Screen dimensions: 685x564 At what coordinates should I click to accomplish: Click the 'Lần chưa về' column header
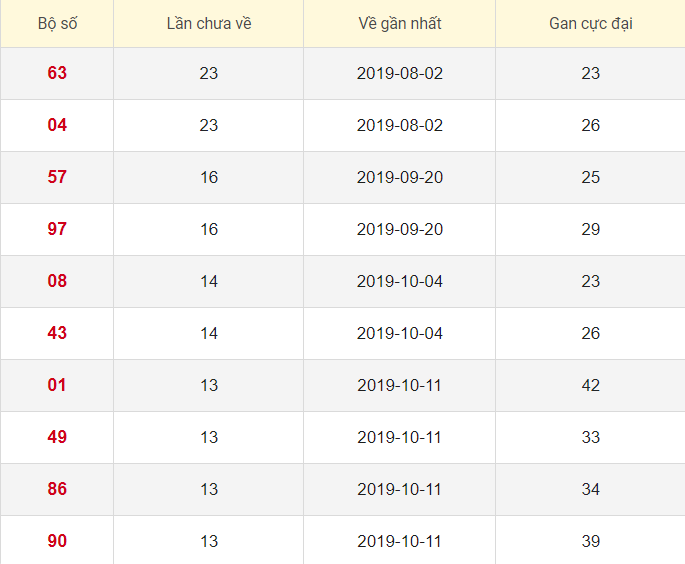[209, 23]
